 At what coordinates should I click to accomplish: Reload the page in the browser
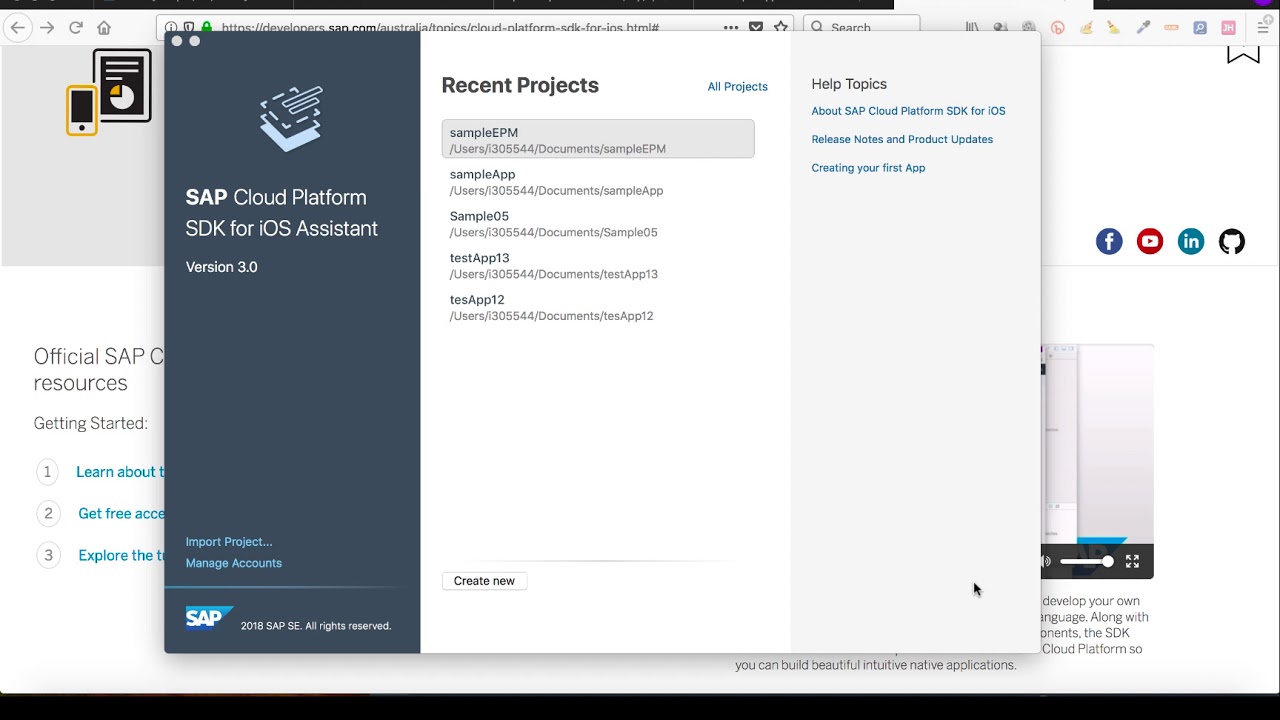click(76, 28)
